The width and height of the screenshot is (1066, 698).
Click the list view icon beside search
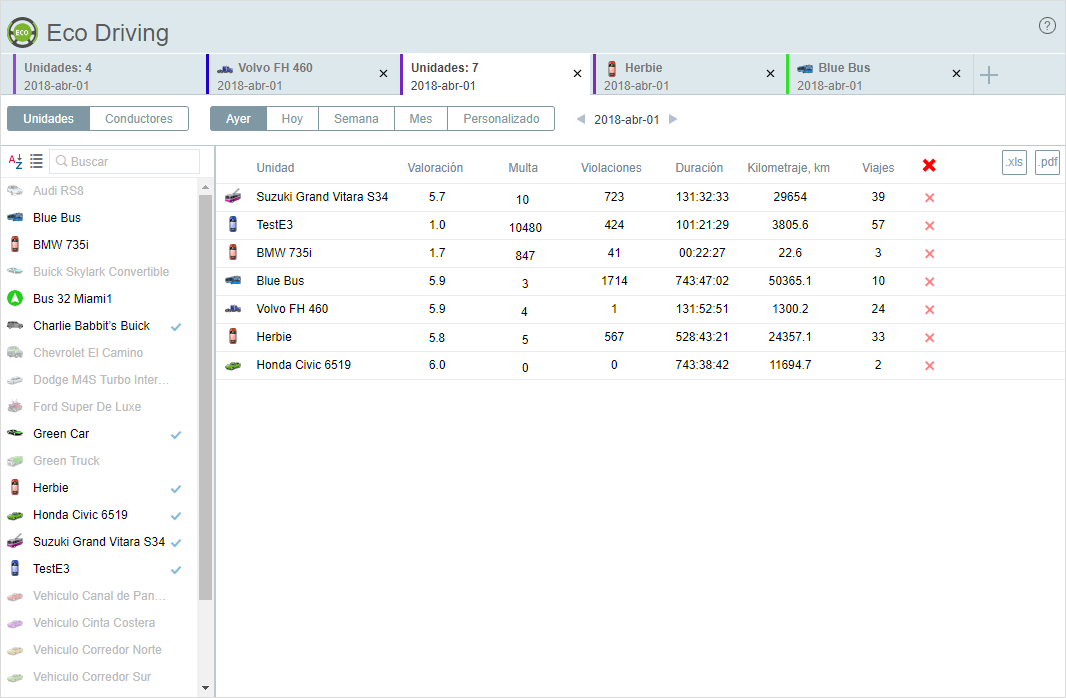(36, 161)
